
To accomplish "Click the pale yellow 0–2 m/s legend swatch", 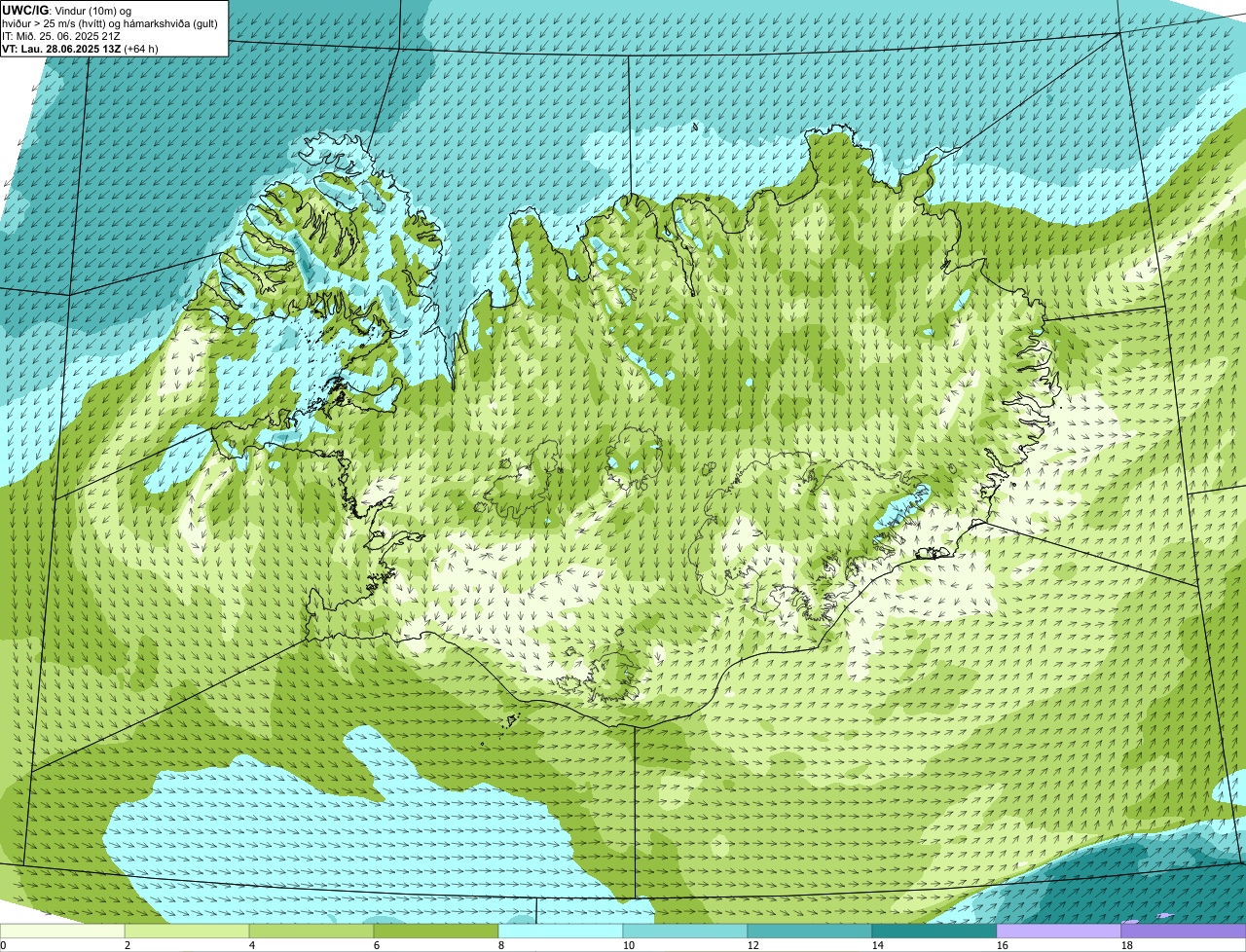I will 62,932.
